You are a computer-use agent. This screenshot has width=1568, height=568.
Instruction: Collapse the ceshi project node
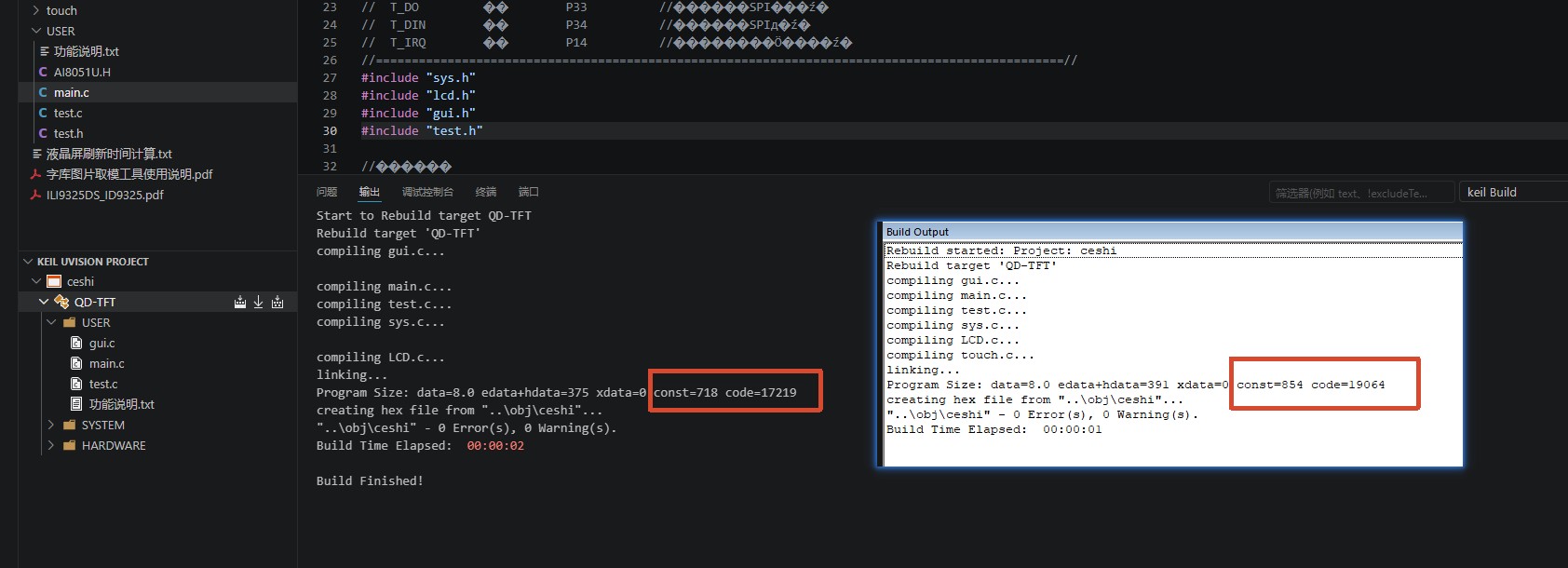36,281
